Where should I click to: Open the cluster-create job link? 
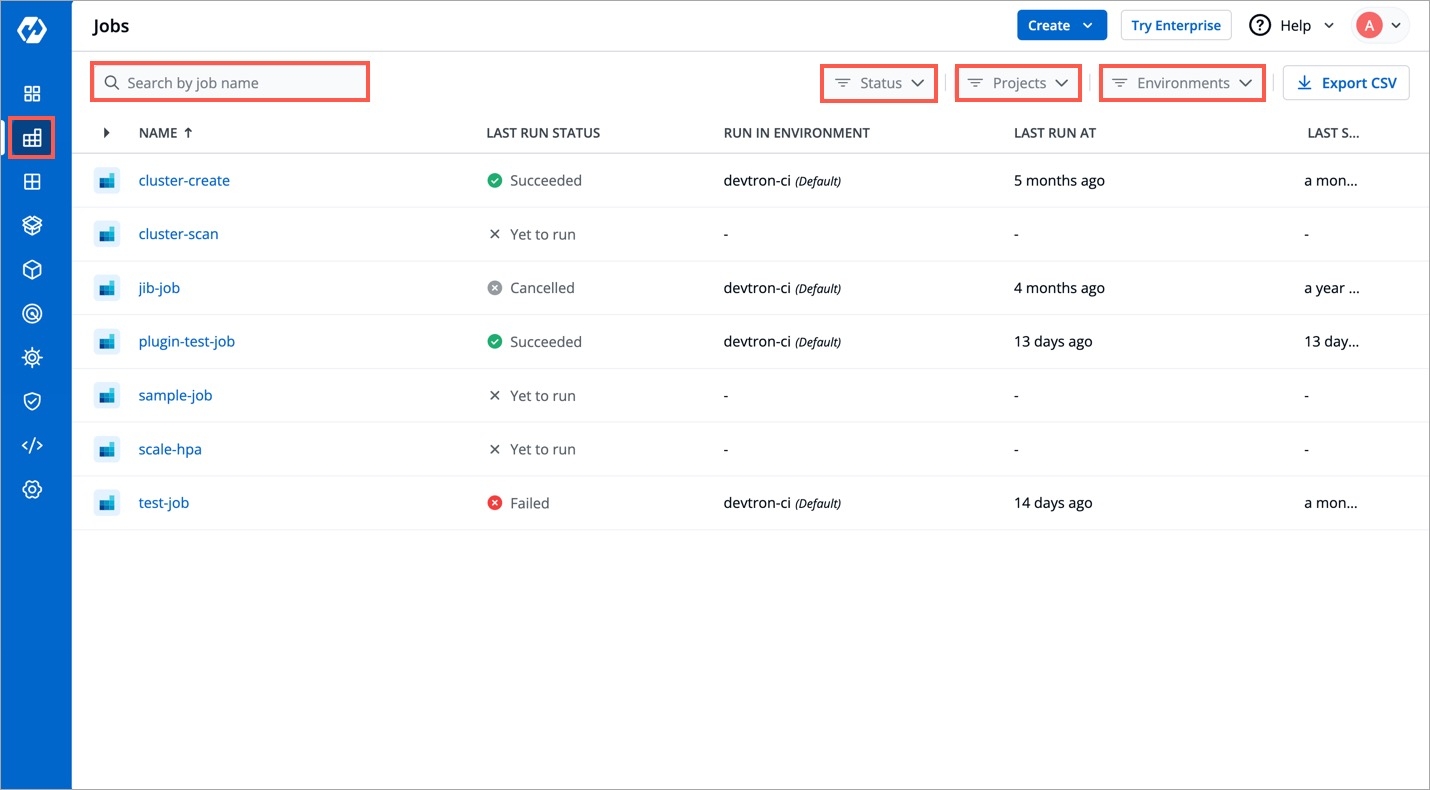pos(184,181)
